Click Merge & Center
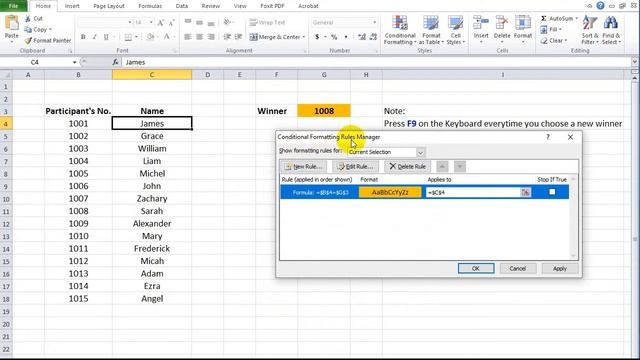Viewport: 640px width, 360px height. [x=276, y=37]
